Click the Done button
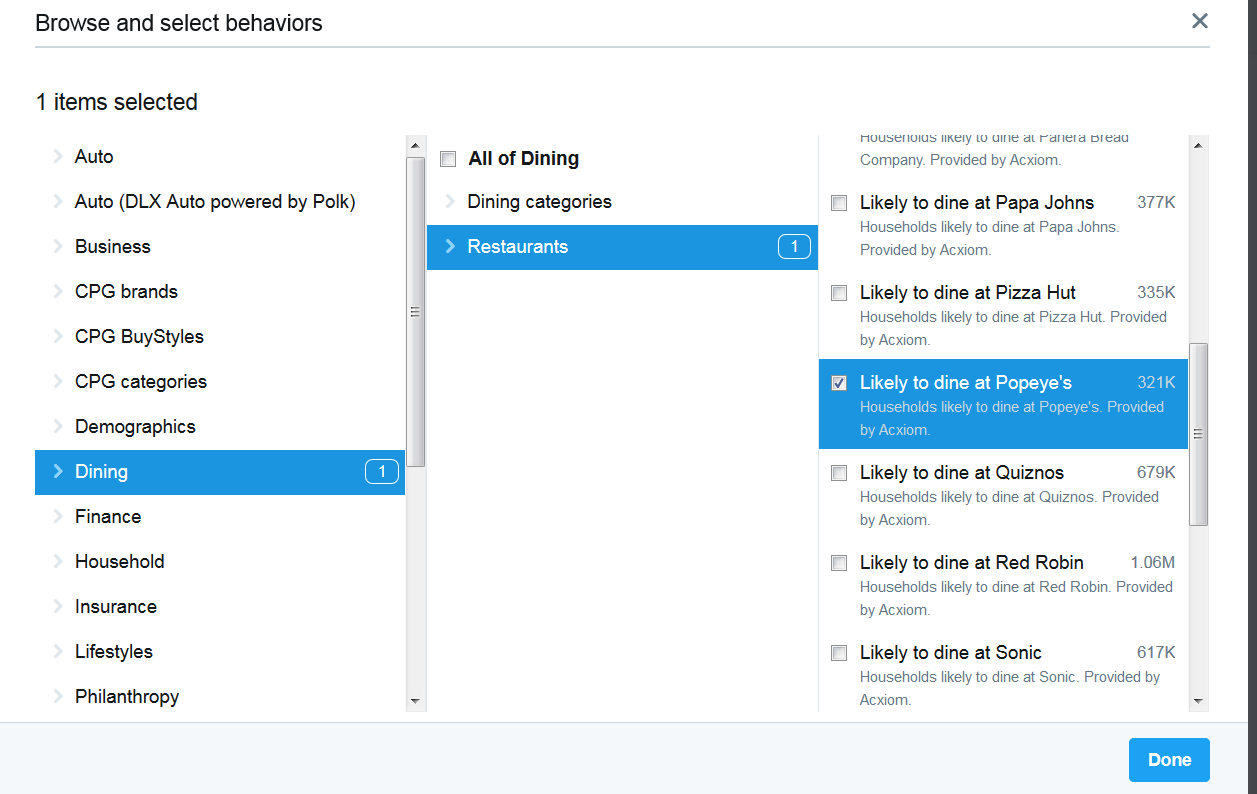The width and height of the screenshot is (1257, 794). [1168, 760]
